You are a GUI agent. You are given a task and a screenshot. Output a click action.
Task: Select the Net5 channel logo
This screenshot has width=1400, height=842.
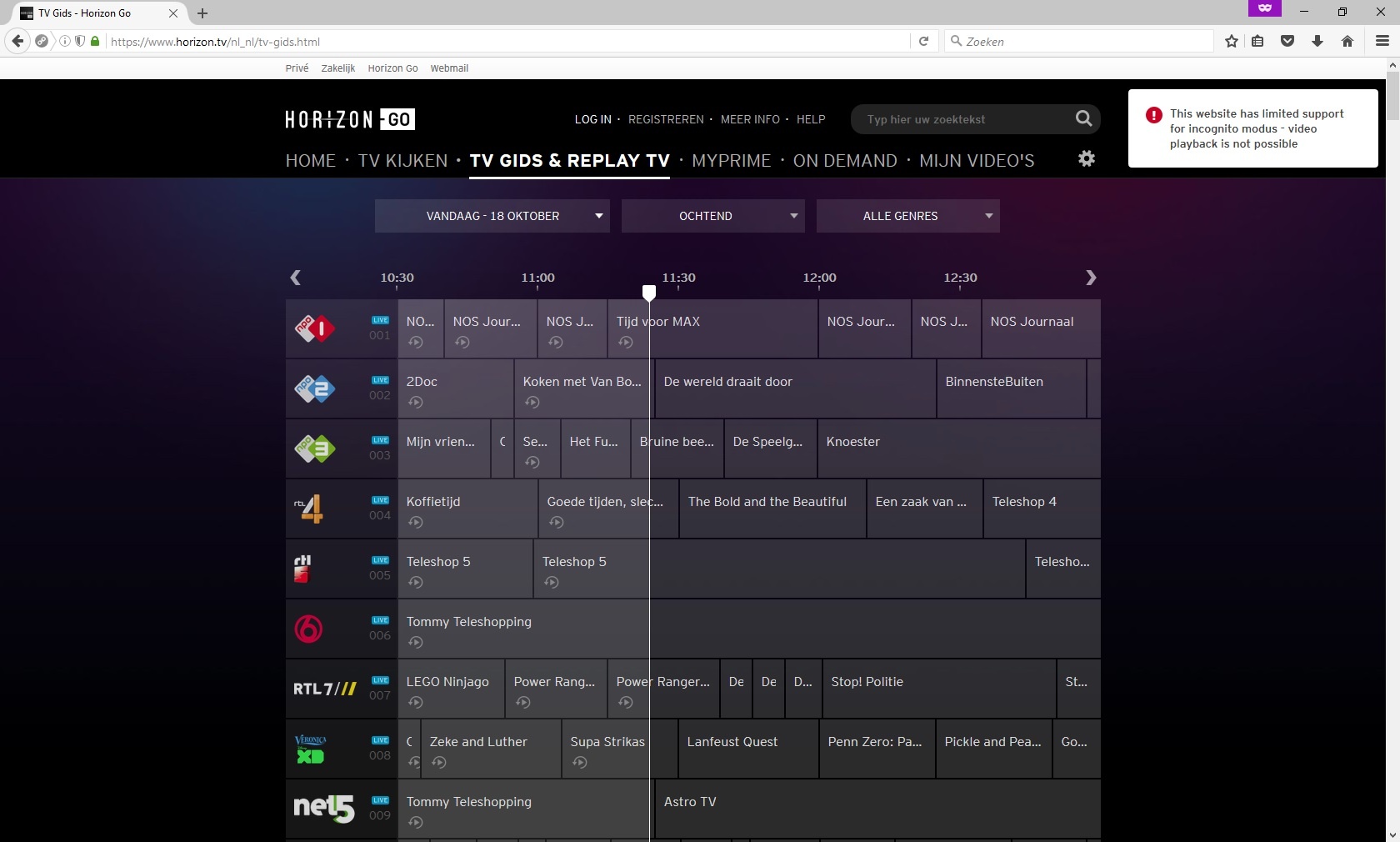tap(323, 808)
